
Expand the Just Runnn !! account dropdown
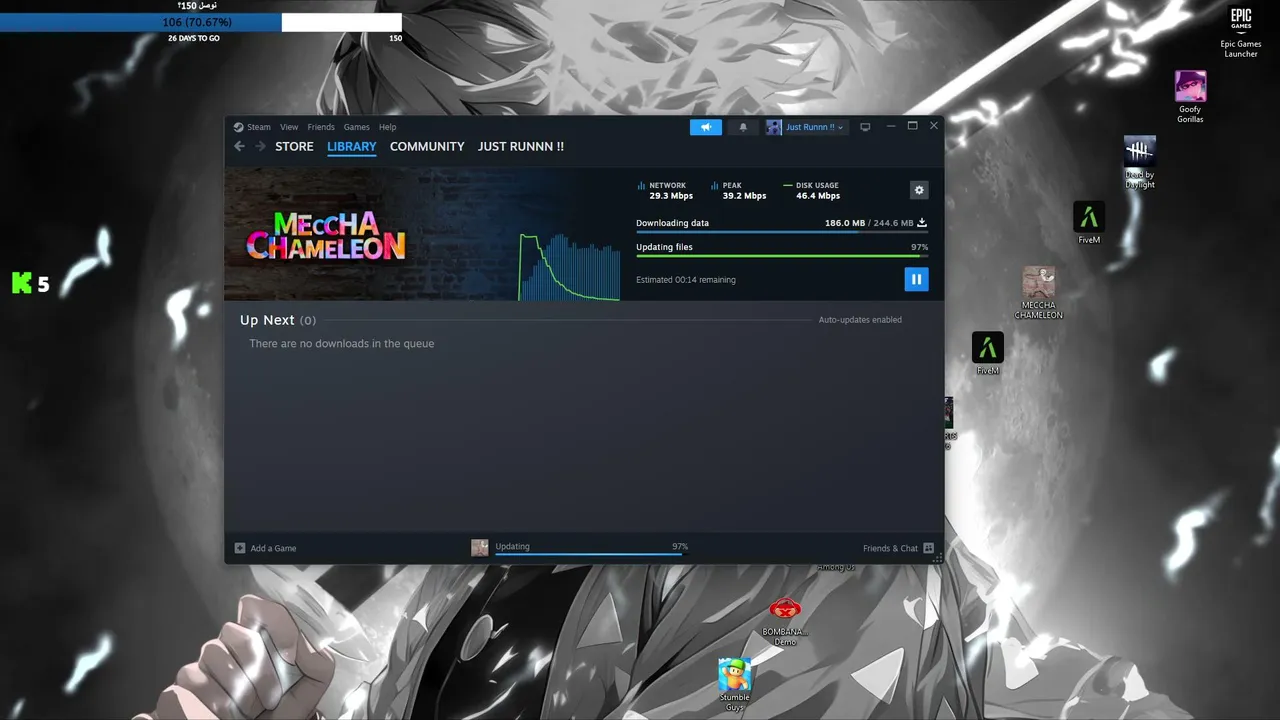[x=807, y=127]
